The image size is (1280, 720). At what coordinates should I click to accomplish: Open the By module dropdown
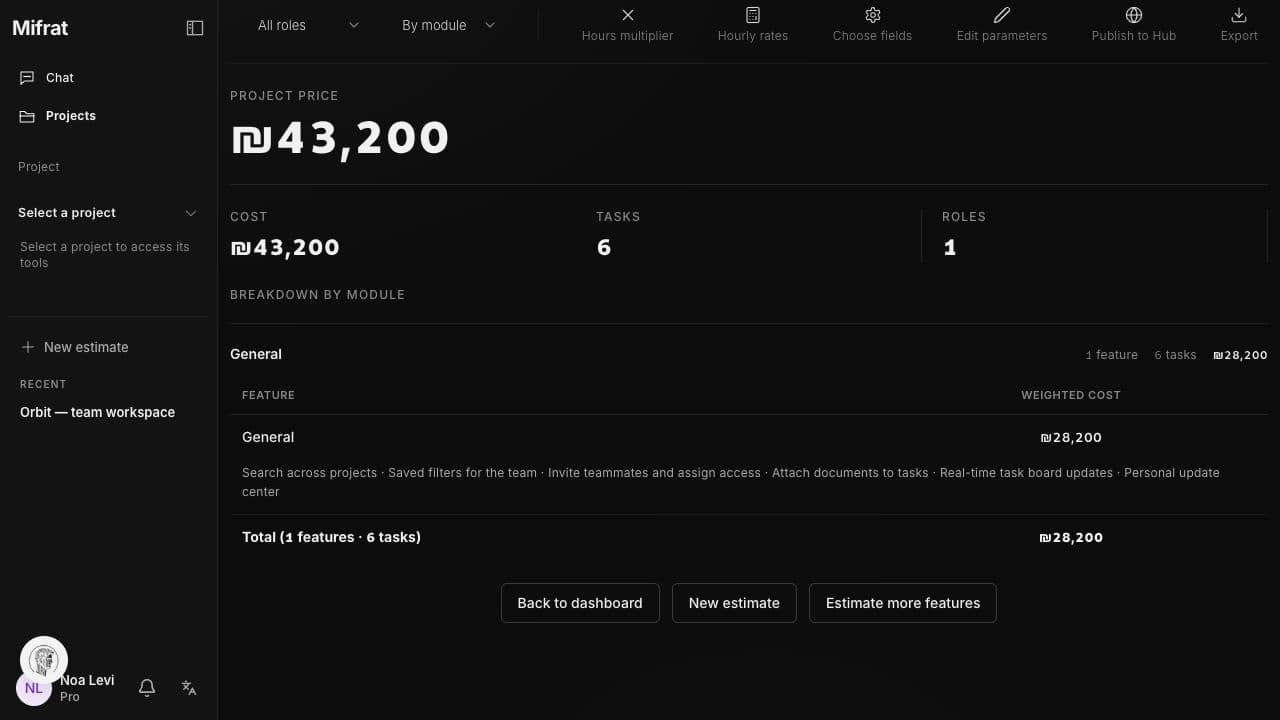[x=448, y=25]
